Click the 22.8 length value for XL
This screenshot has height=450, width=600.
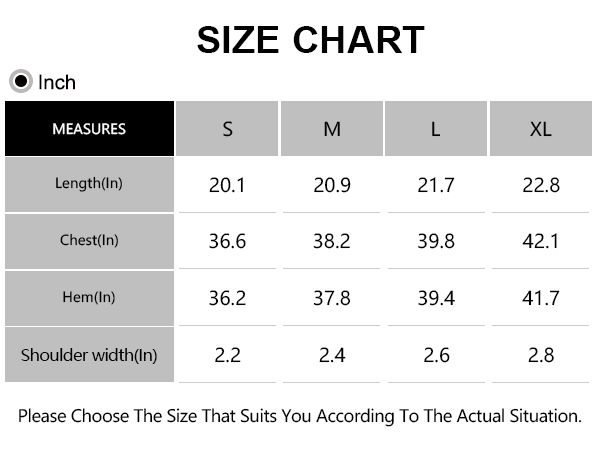point(541,185)
